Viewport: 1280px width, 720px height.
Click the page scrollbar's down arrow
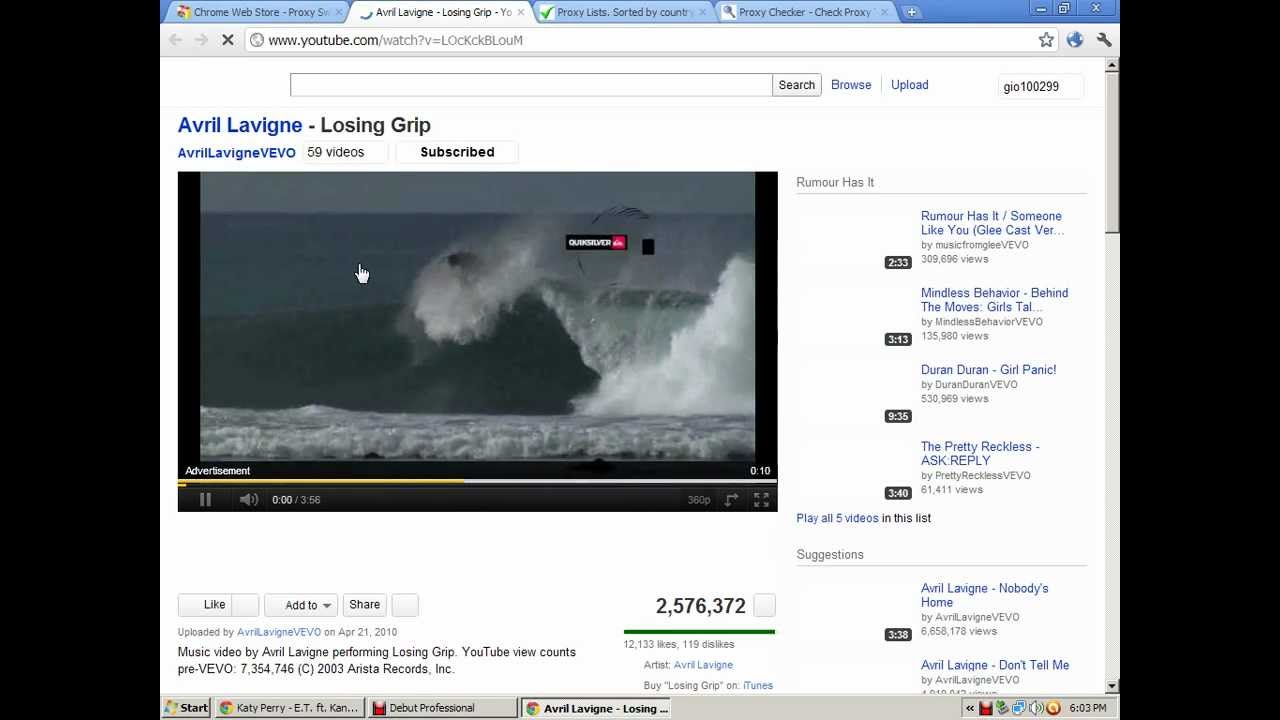(1112, 687)
